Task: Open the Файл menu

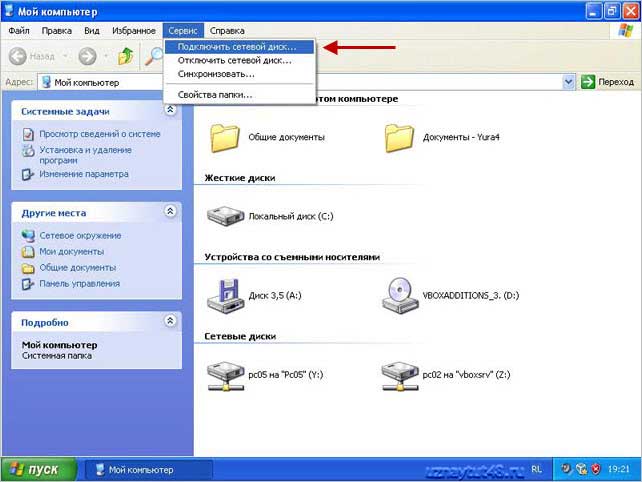Action: [19, 31]
